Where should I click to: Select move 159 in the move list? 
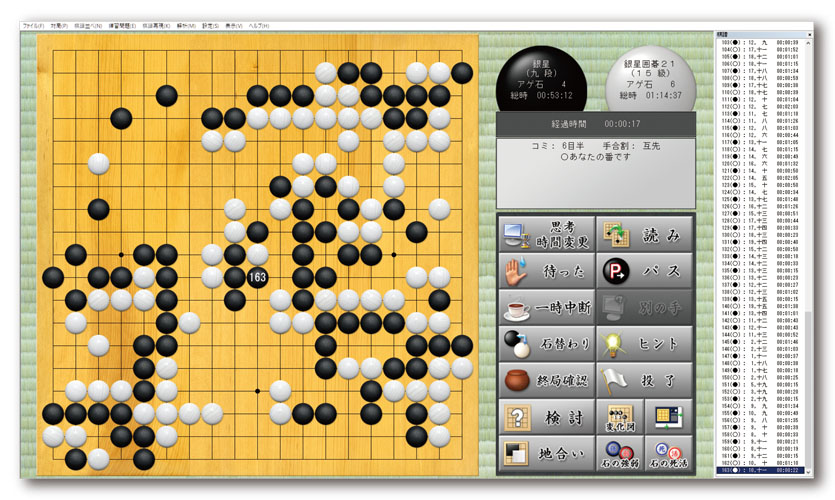pyautogui.click(x=760, y=441)
